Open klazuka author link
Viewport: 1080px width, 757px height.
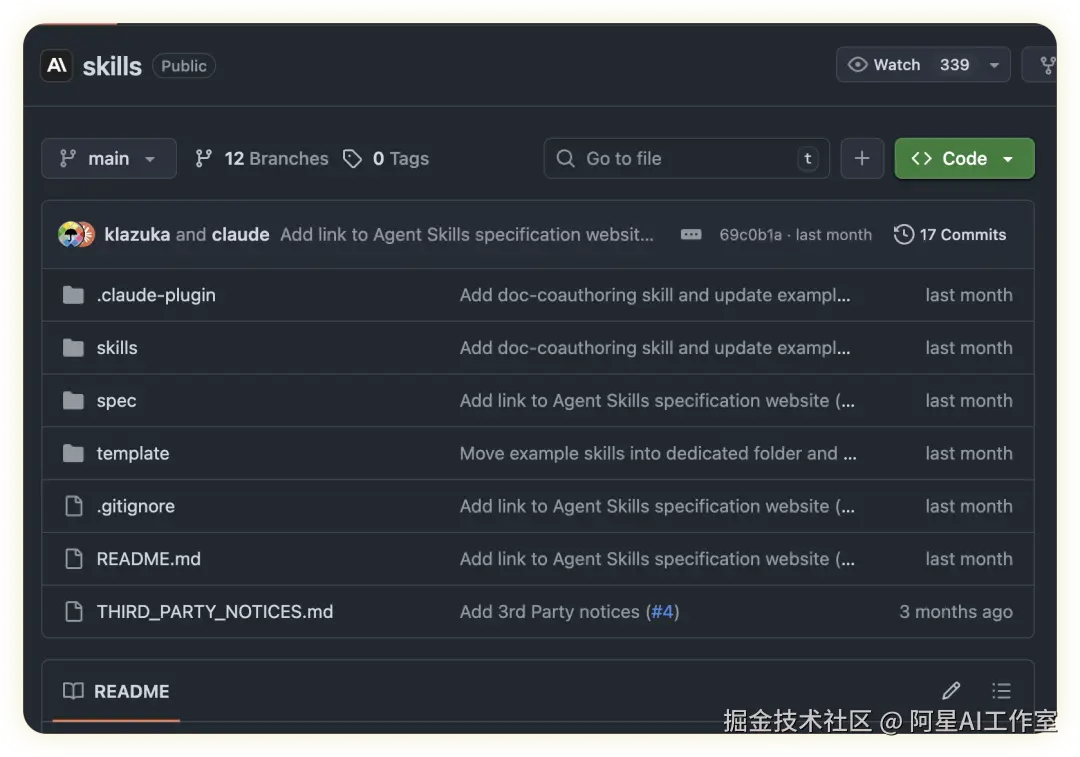pos(137,234)
